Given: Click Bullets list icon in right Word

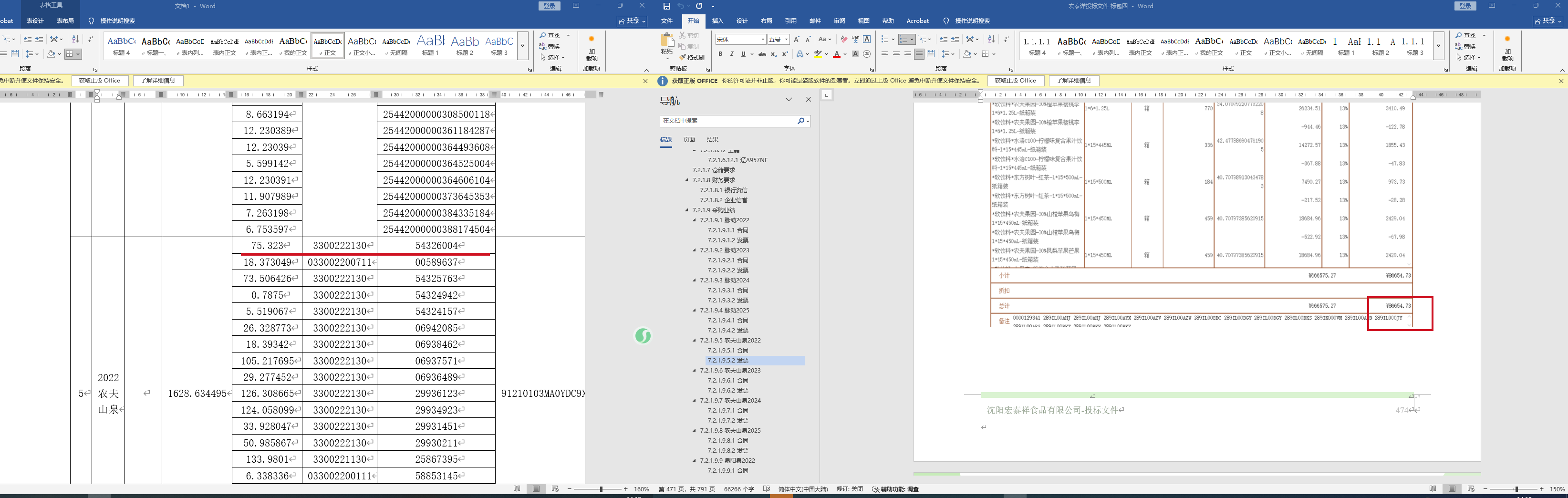Looking at the screenshot, I should (886, 40).
